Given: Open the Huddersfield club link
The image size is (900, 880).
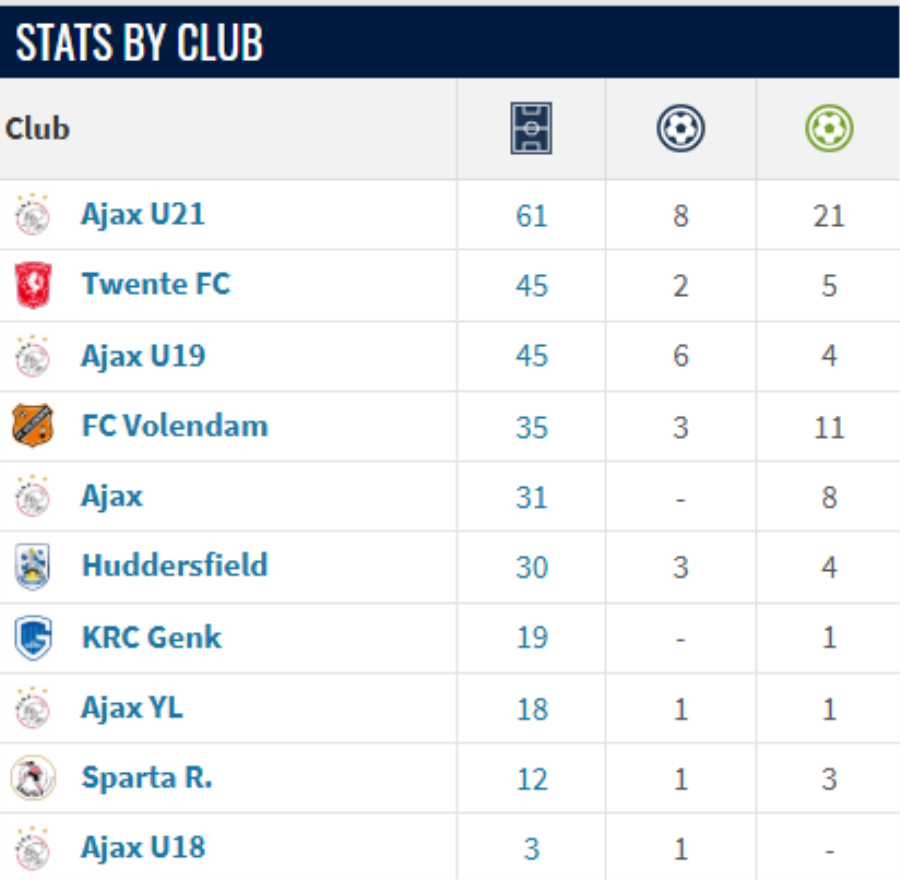Looking at the screenshot, I should tap(175, 565).
